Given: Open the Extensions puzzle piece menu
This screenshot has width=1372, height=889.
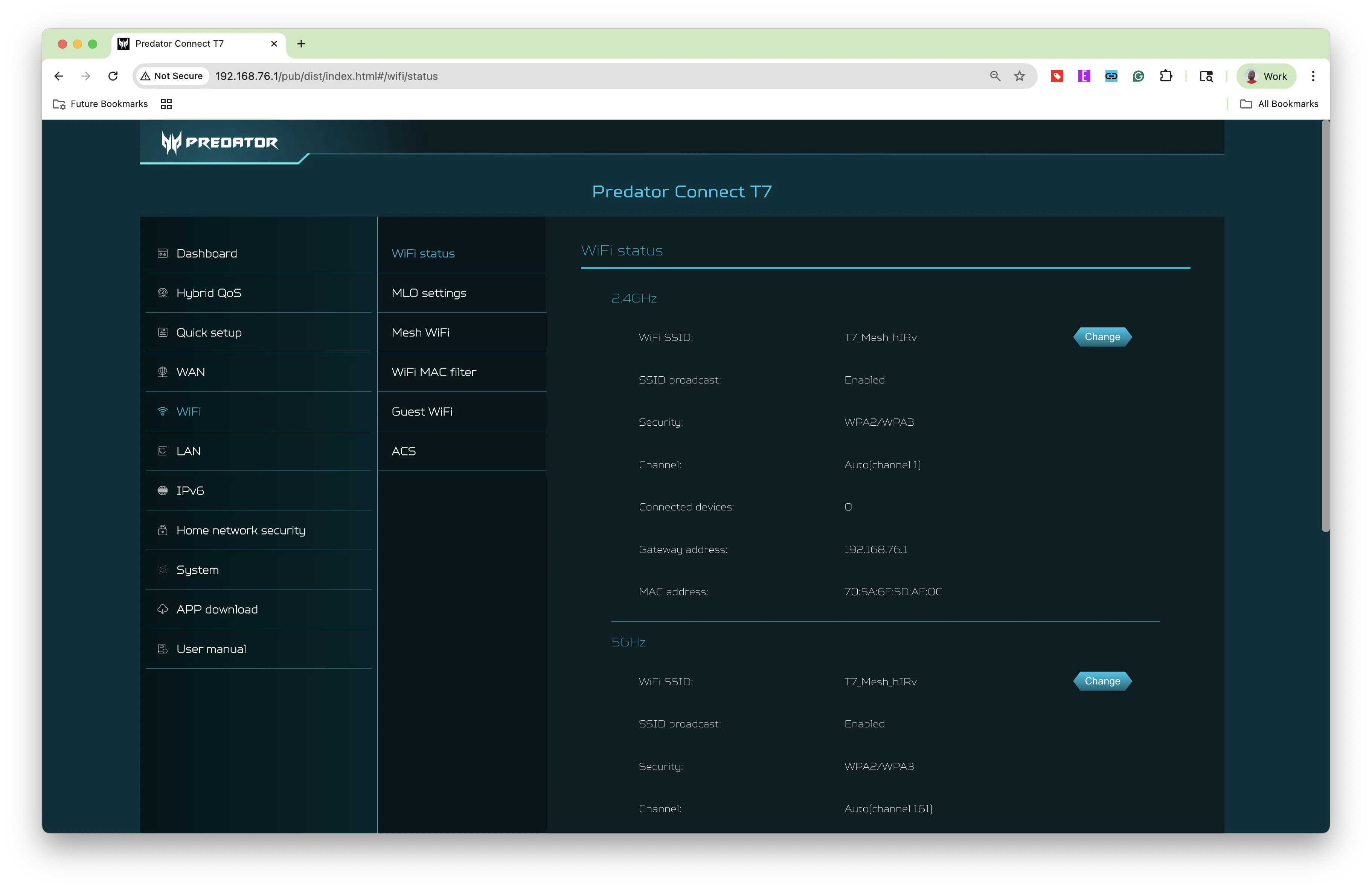Looking at the screenshot, I should 1166,76.
